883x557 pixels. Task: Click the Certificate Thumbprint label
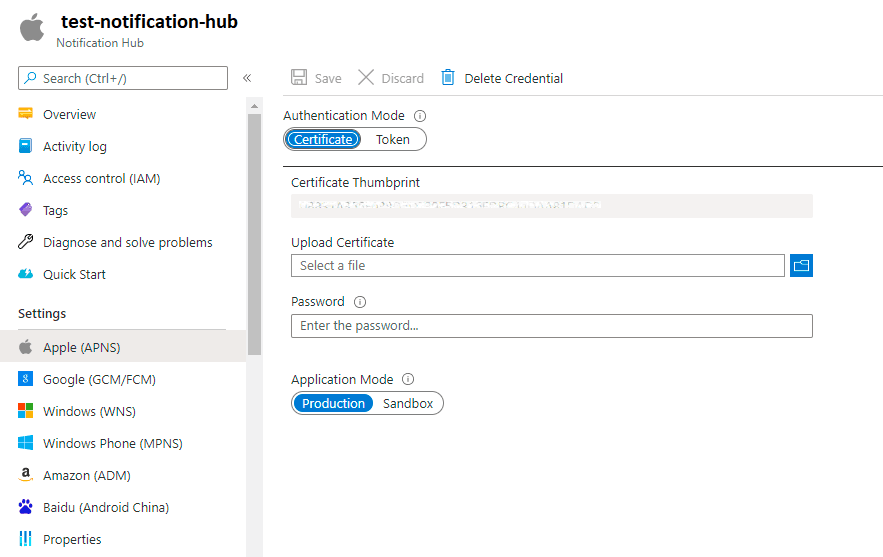355,182
